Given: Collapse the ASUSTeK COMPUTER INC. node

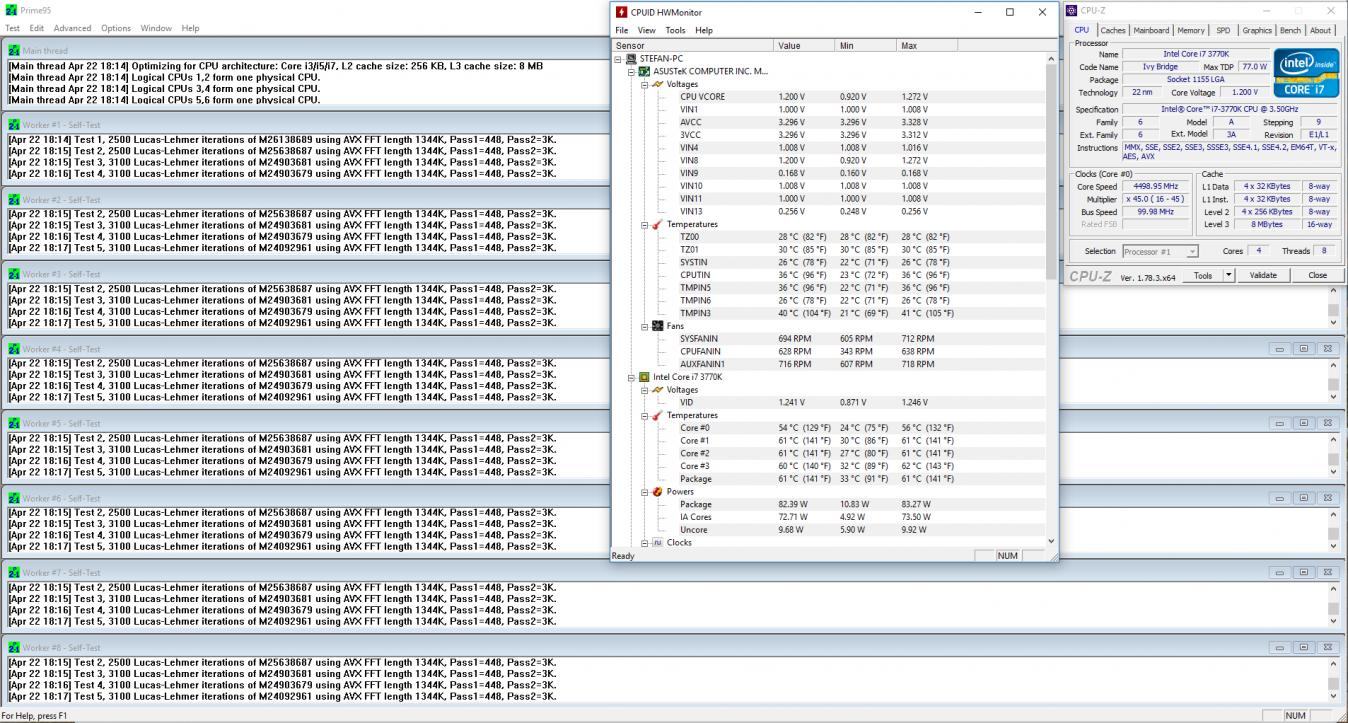Looking at the screenshot, I should (x=632, y=72).
